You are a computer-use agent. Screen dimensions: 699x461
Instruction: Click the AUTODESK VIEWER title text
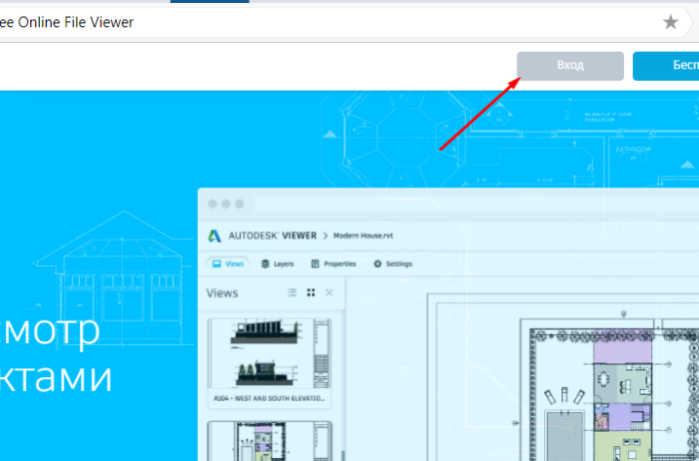coord(272,235)
